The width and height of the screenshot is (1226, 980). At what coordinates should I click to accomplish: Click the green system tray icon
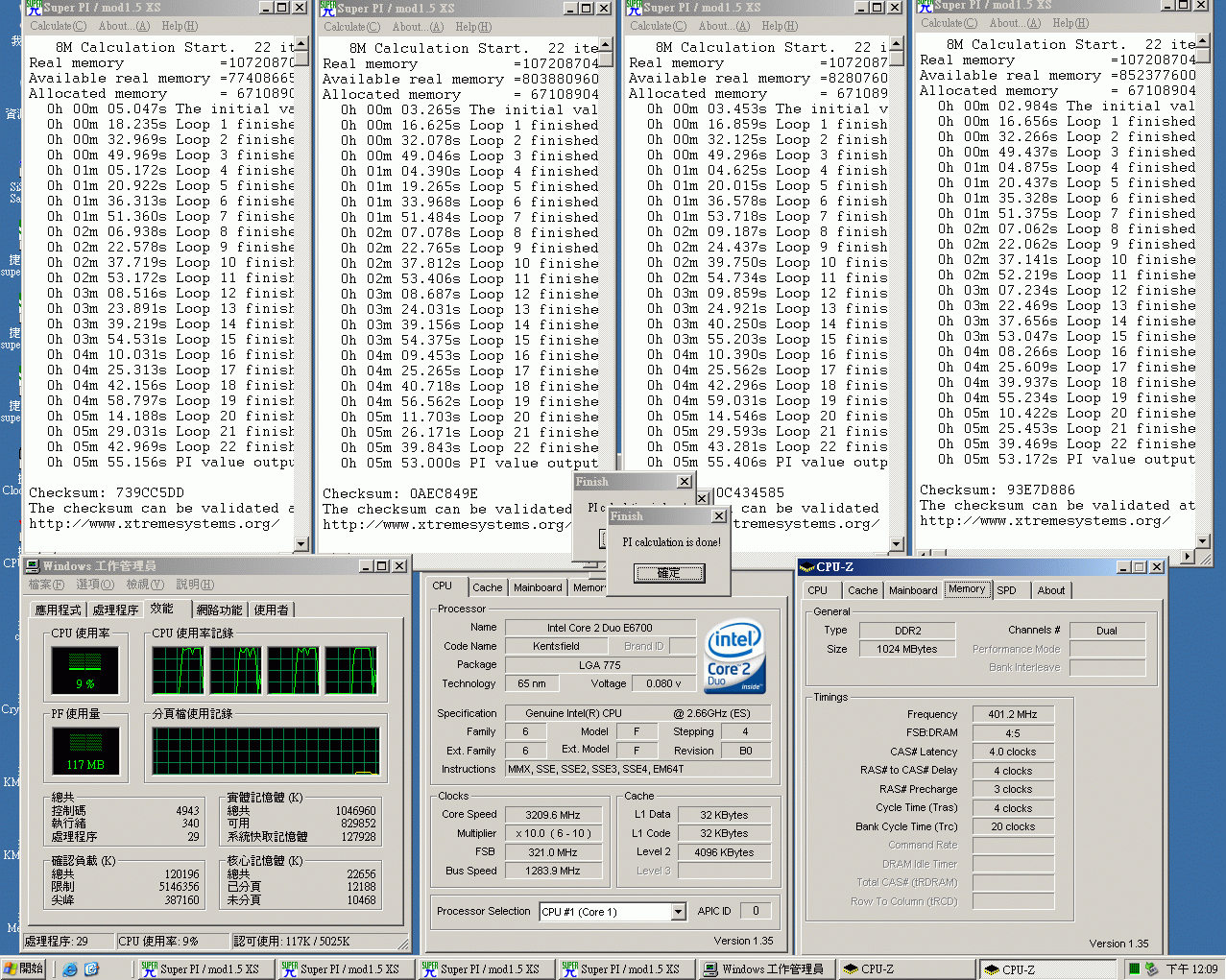(1134, 968)
